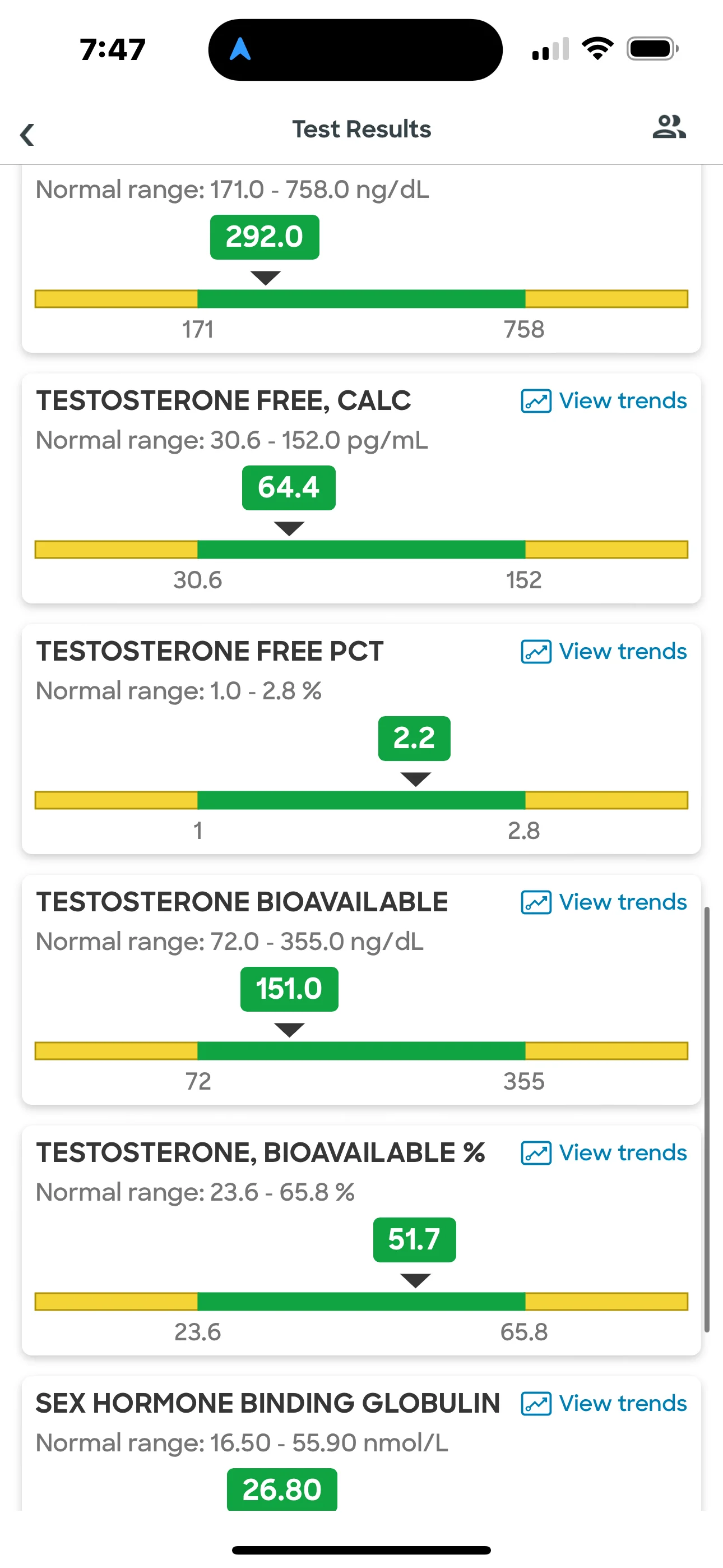Click the Bioavailable % 23.6–65.8 range bar
The height and width of the screenshot is (1568, 723).
[x=361, y=1302]
